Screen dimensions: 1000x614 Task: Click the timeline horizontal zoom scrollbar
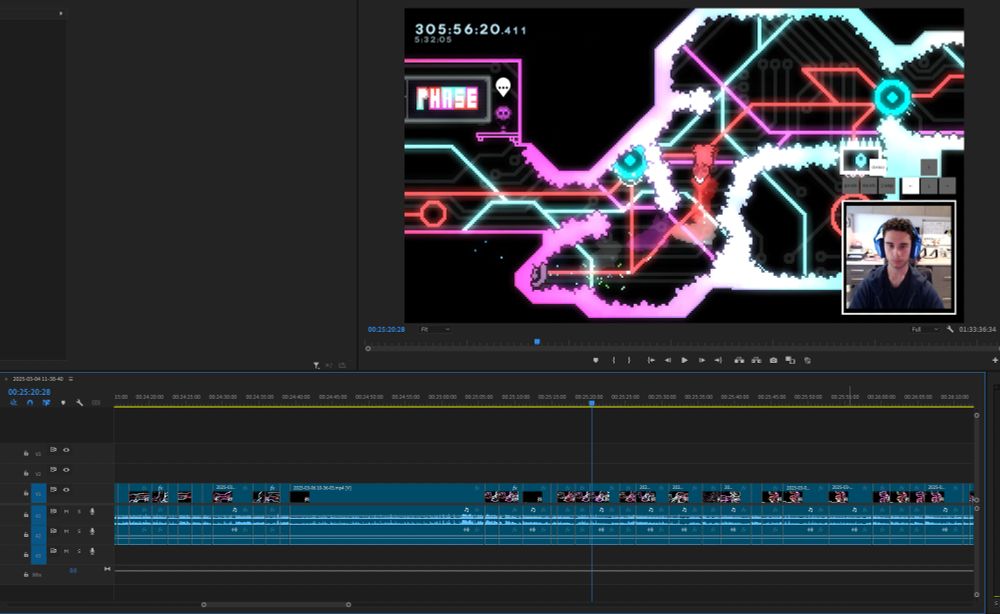(276, 604)
